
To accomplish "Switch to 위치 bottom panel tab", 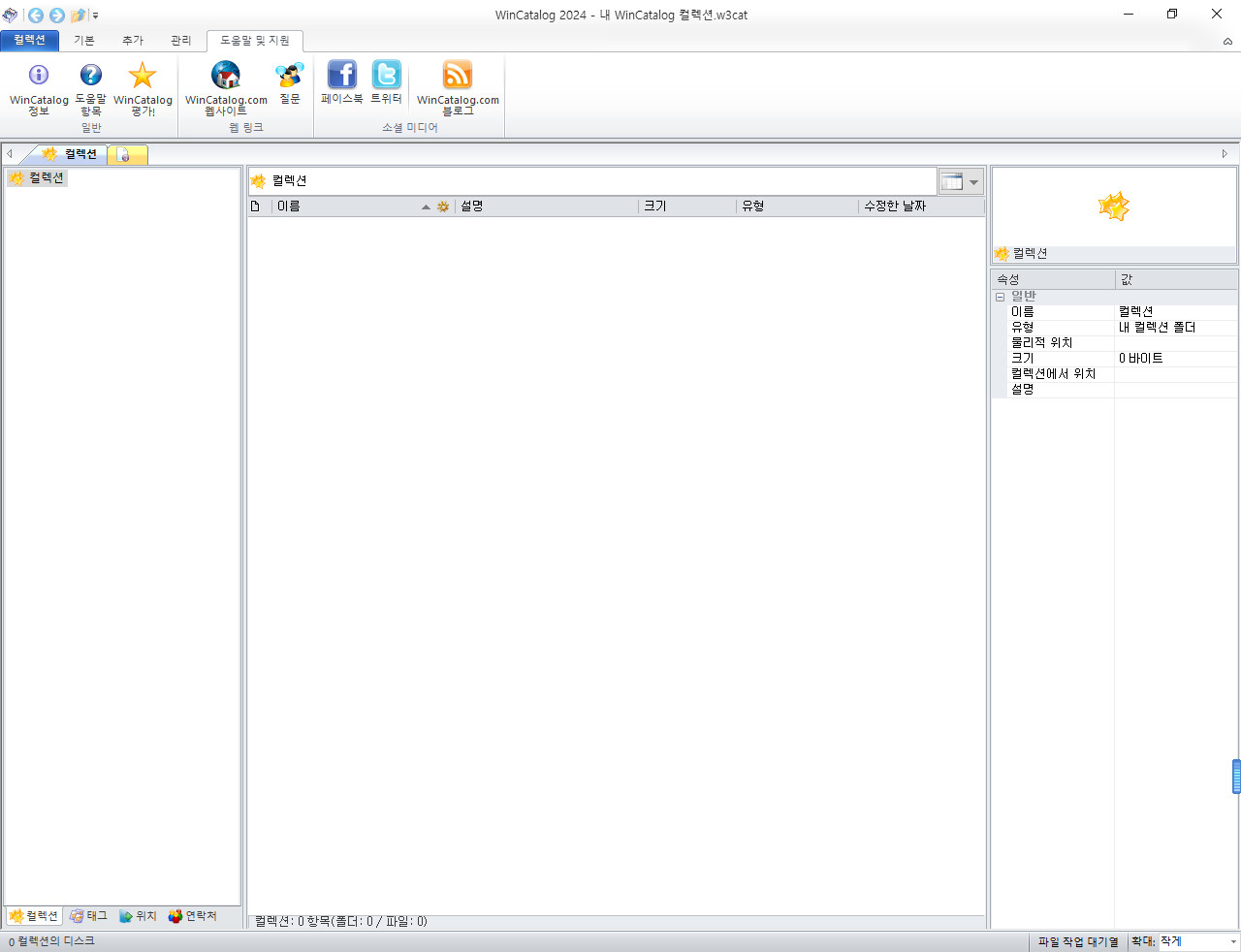I will (139, 916).
